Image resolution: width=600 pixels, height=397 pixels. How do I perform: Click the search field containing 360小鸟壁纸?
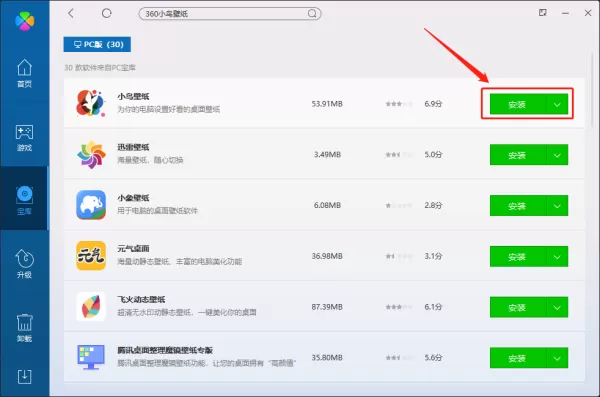click(x=230, y=14)
